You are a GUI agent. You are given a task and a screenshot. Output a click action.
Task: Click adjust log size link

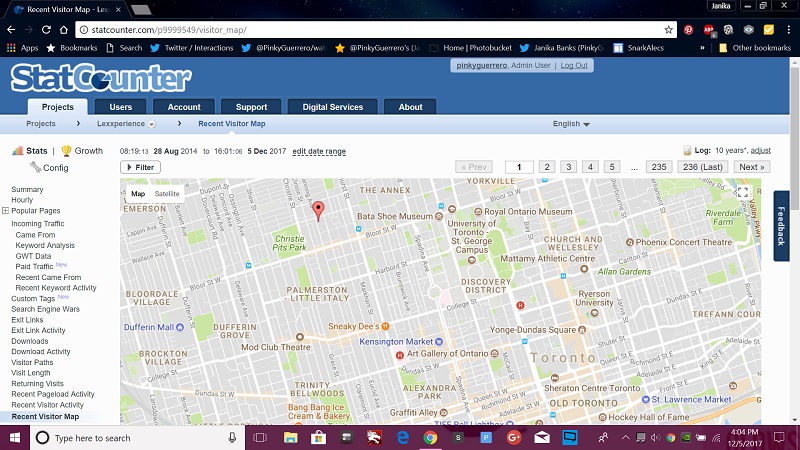click(760, 151)
